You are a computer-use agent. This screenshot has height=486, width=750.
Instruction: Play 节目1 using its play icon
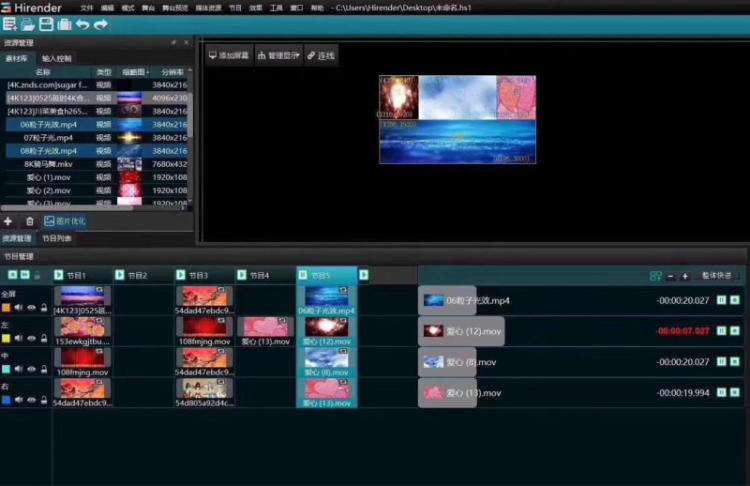58,275
